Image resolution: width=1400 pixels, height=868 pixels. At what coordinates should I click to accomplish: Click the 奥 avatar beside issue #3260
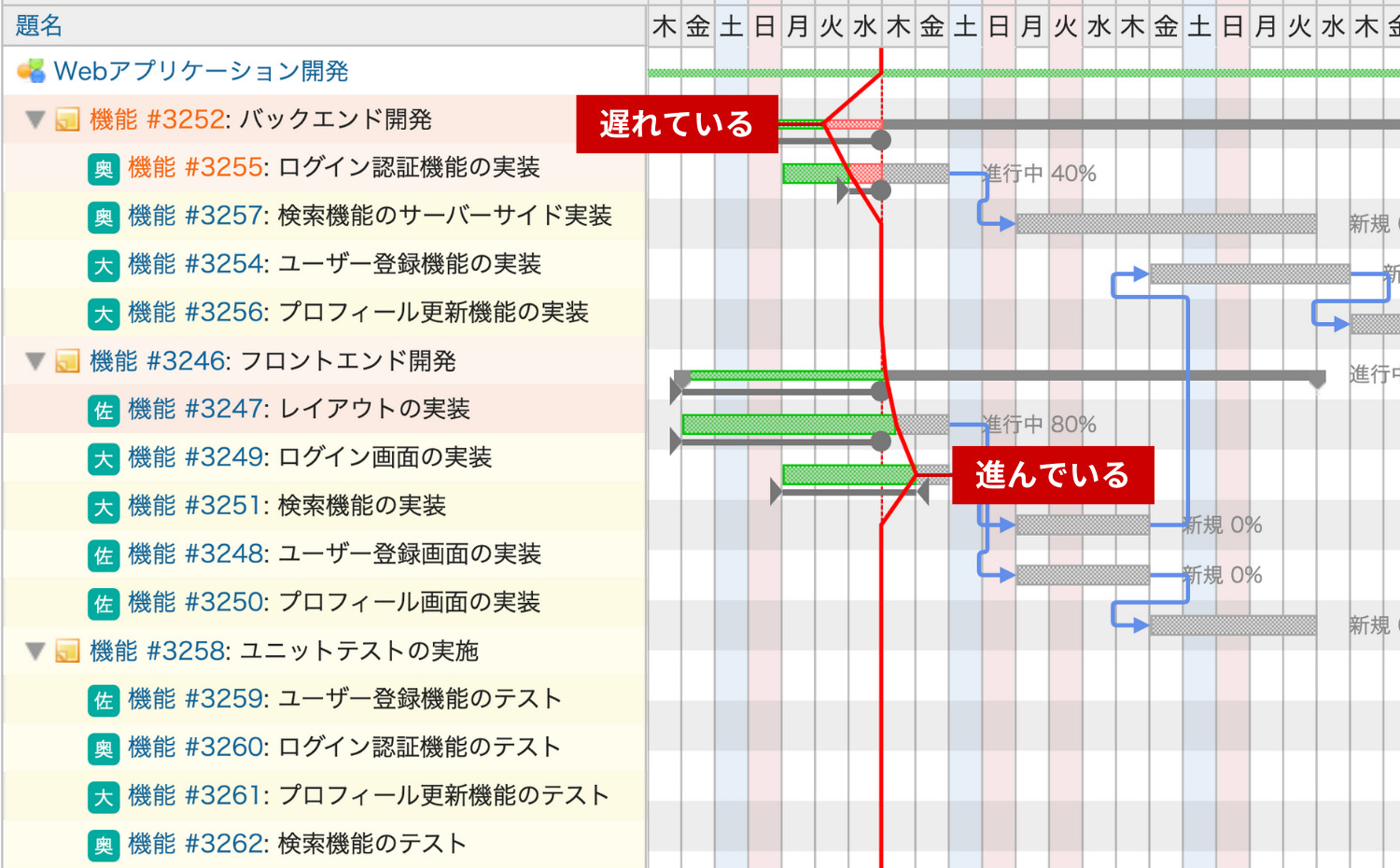pyautogui.click(x=104, y=749)
